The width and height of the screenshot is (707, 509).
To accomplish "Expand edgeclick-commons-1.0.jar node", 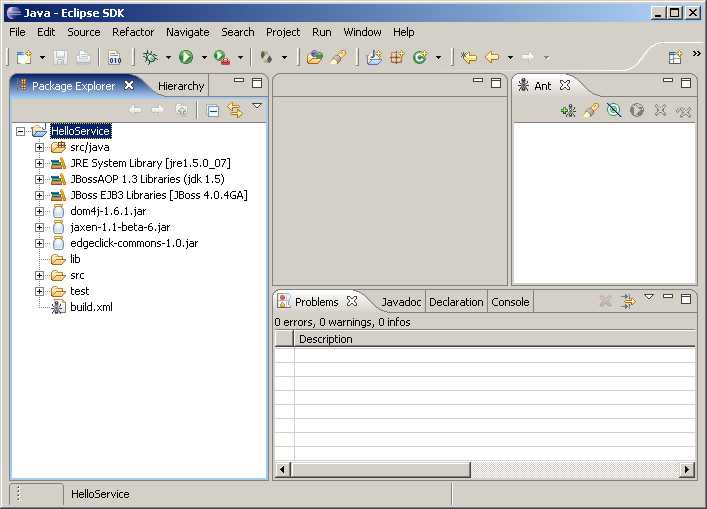I will [x=39, y=243].
